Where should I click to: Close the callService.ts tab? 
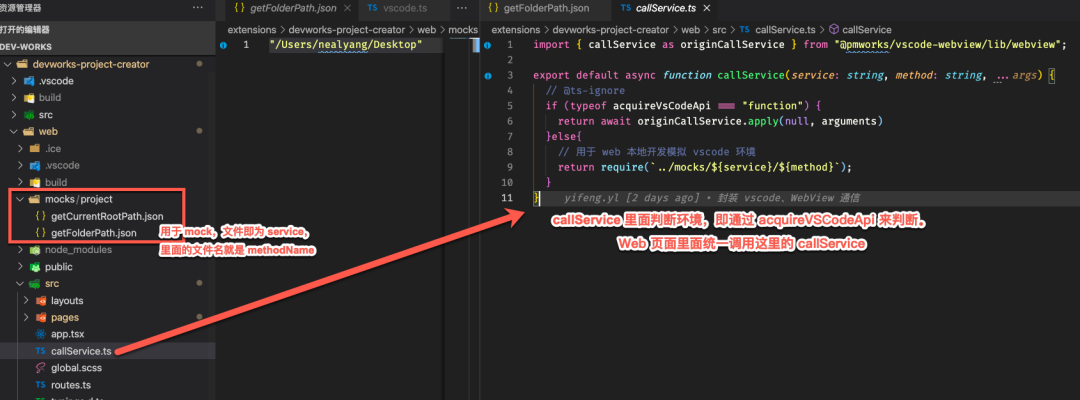coord(706,8)
